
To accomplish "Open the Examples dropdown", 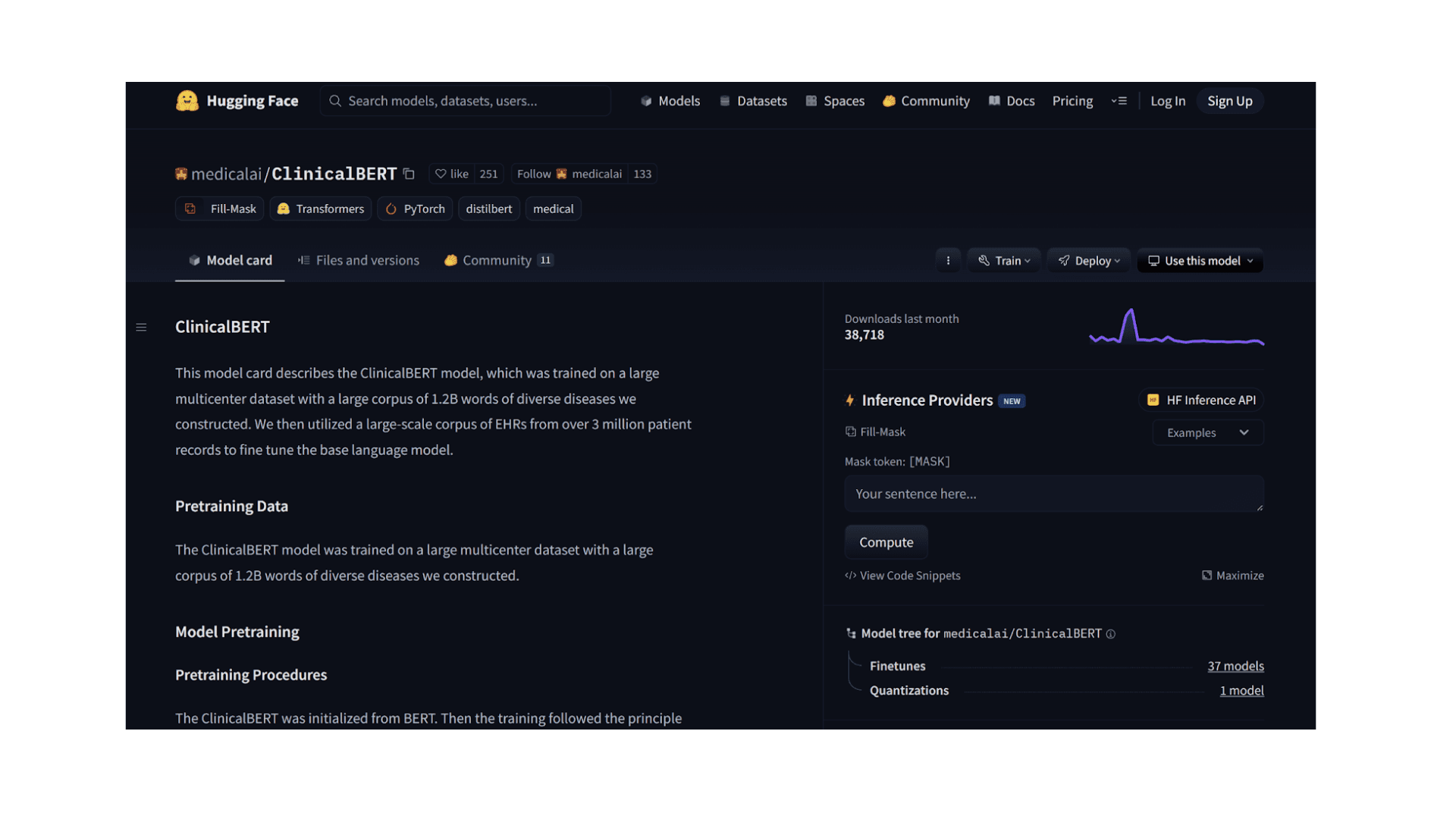I will click(1207, 432).
